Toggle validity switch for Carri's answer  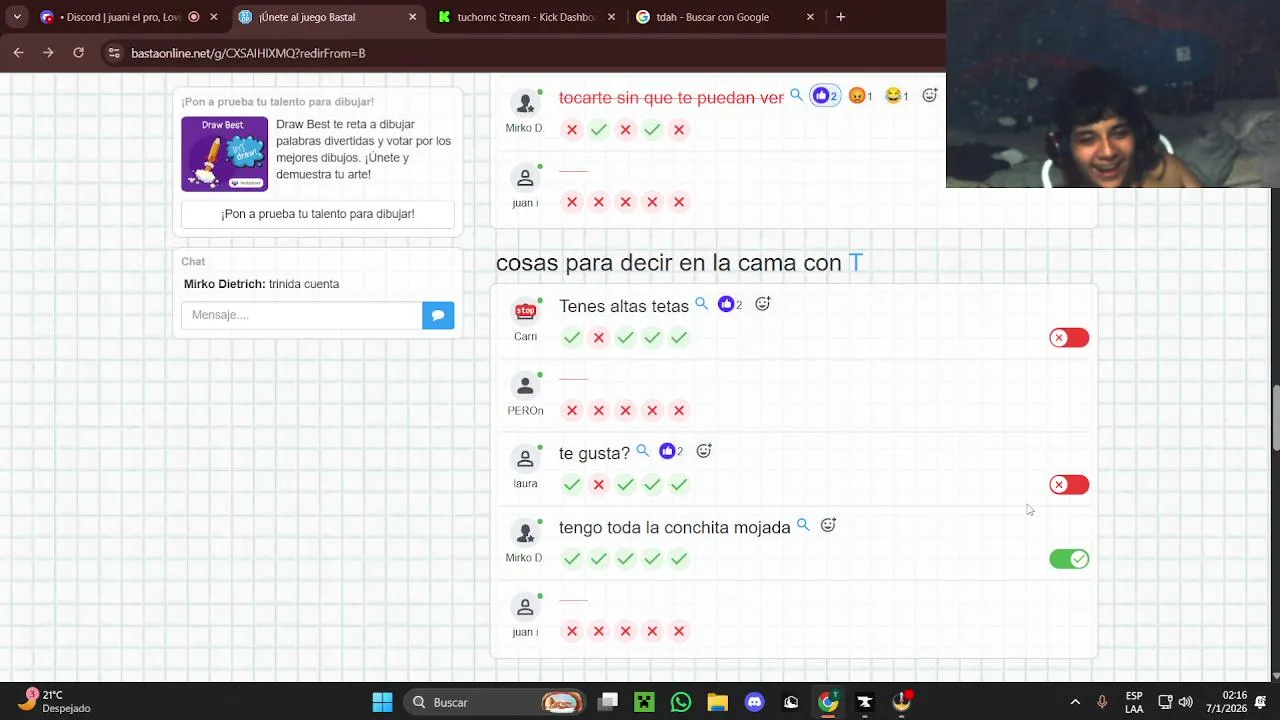coord(1069,338)
